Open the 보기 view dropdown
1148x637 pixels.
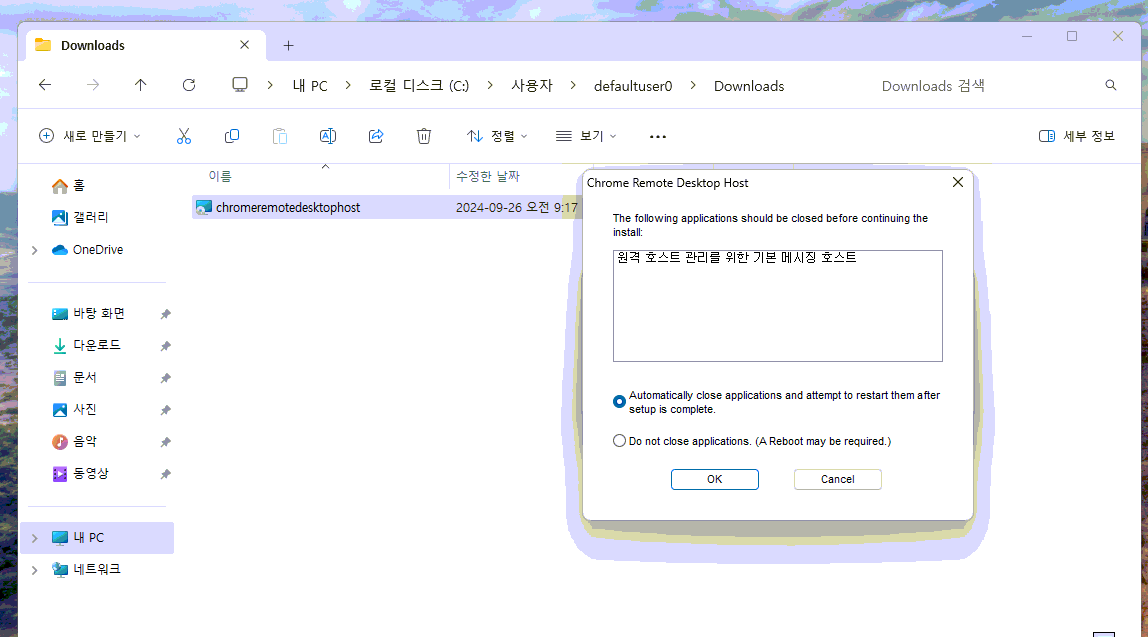pyautogui.click(x=586, y=136)
